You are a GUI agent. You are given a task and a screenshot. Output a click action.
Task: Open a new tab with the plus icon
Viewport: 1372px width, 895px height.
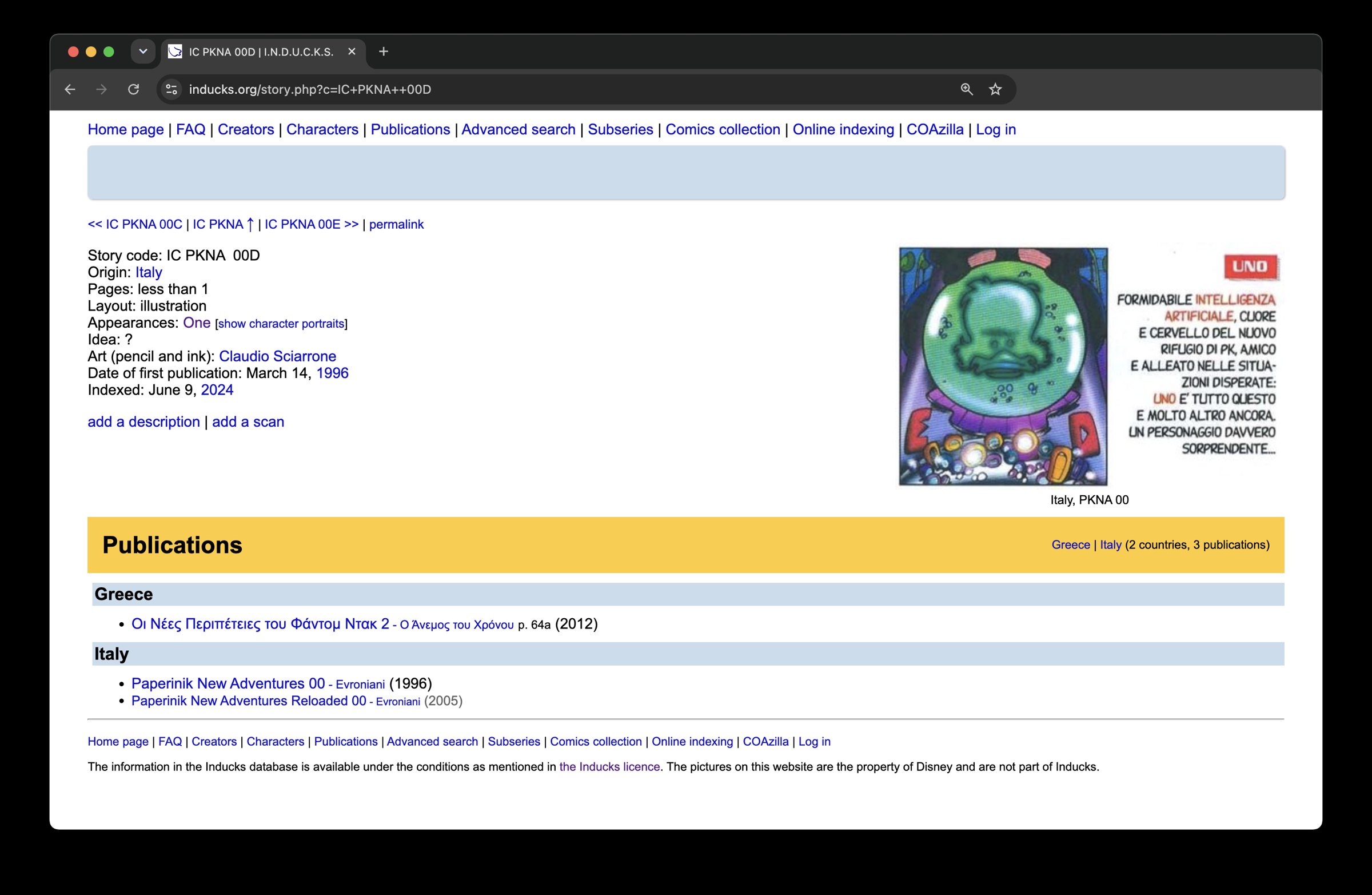pos(384,52)
